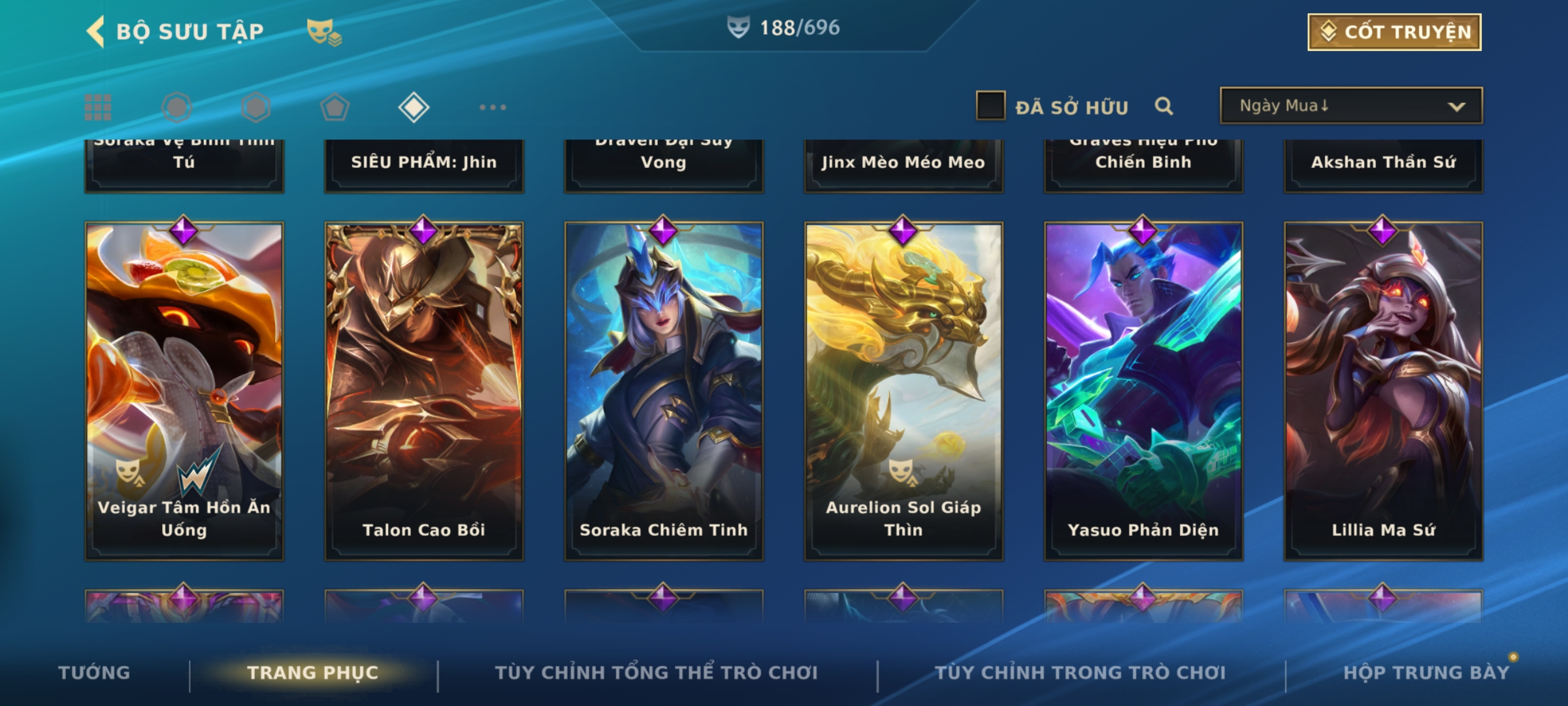The height and width of the screenshot is (706, 1568).
Task: Switch to Tùy Chỉnh Trong Trò Chơi tab
Action: [x=1080, y=673]
